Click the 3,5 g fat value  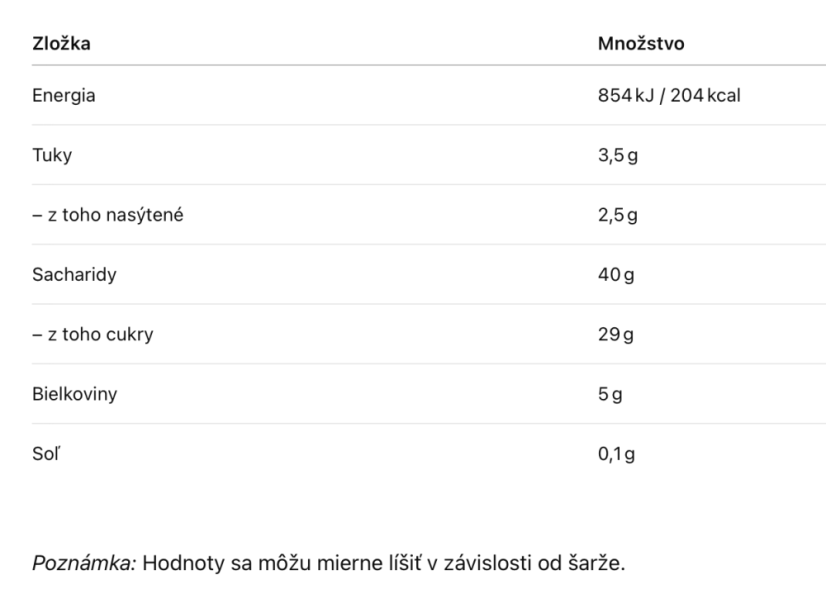coord(617,155)
